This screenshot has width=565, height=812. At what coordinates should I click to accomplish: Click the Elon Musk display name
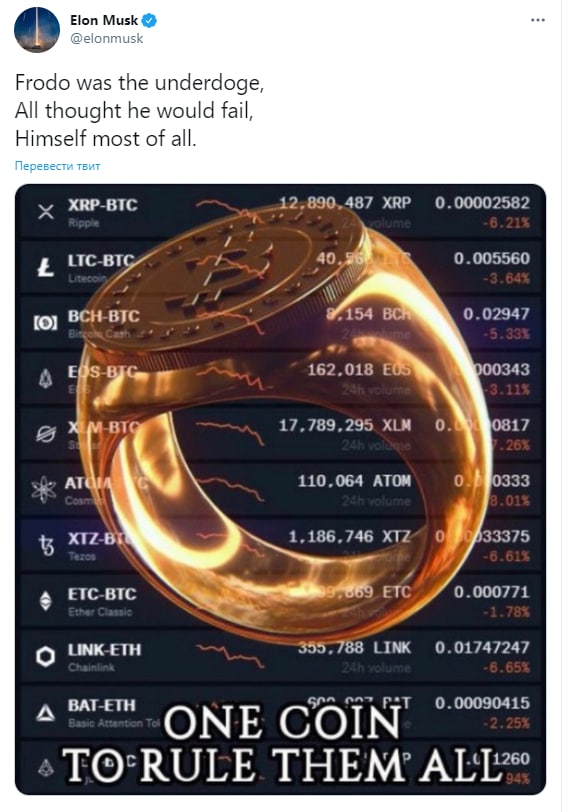tap(104, 20)
